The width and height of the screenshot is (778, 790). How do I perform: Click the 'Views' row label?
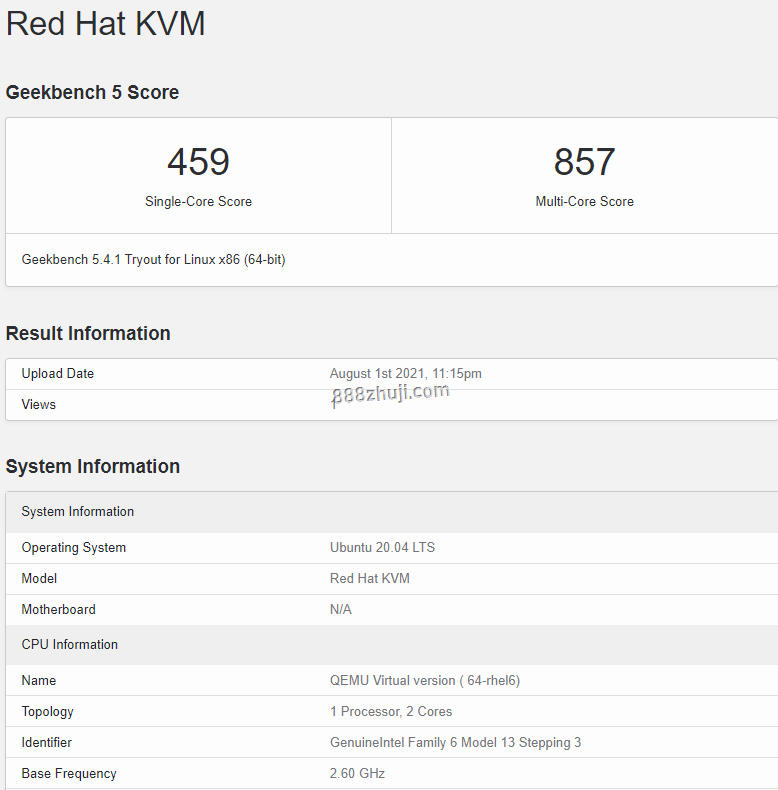click(38, 405)
